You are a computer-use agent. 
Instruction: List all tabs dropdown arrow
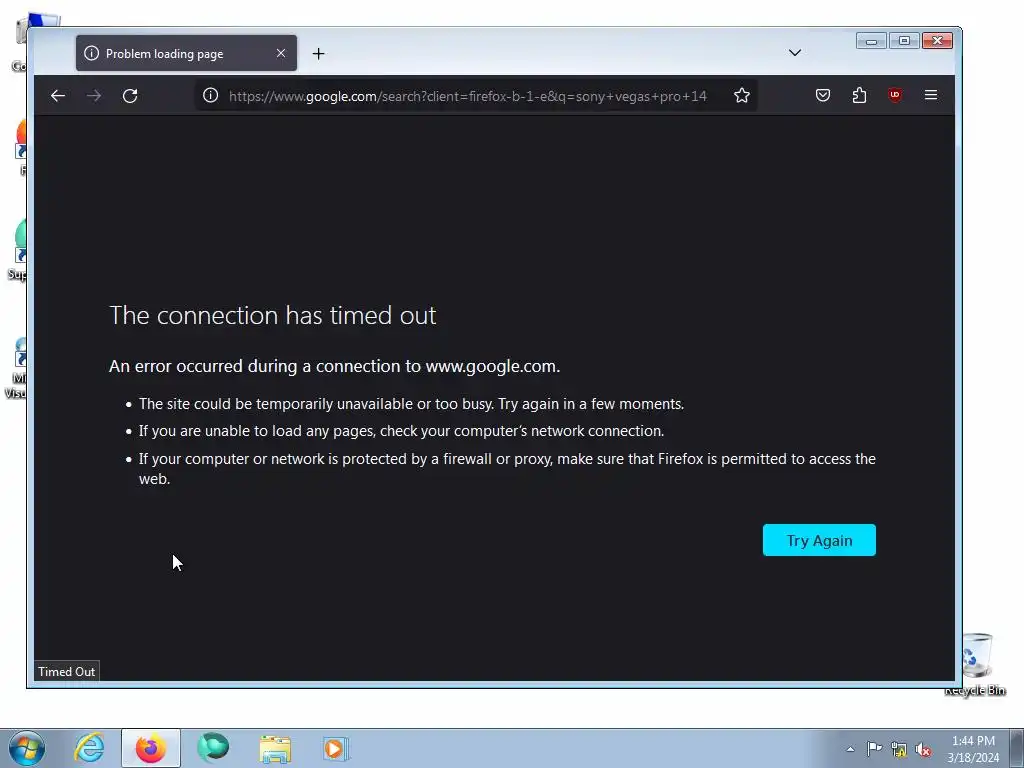(795, 53)
